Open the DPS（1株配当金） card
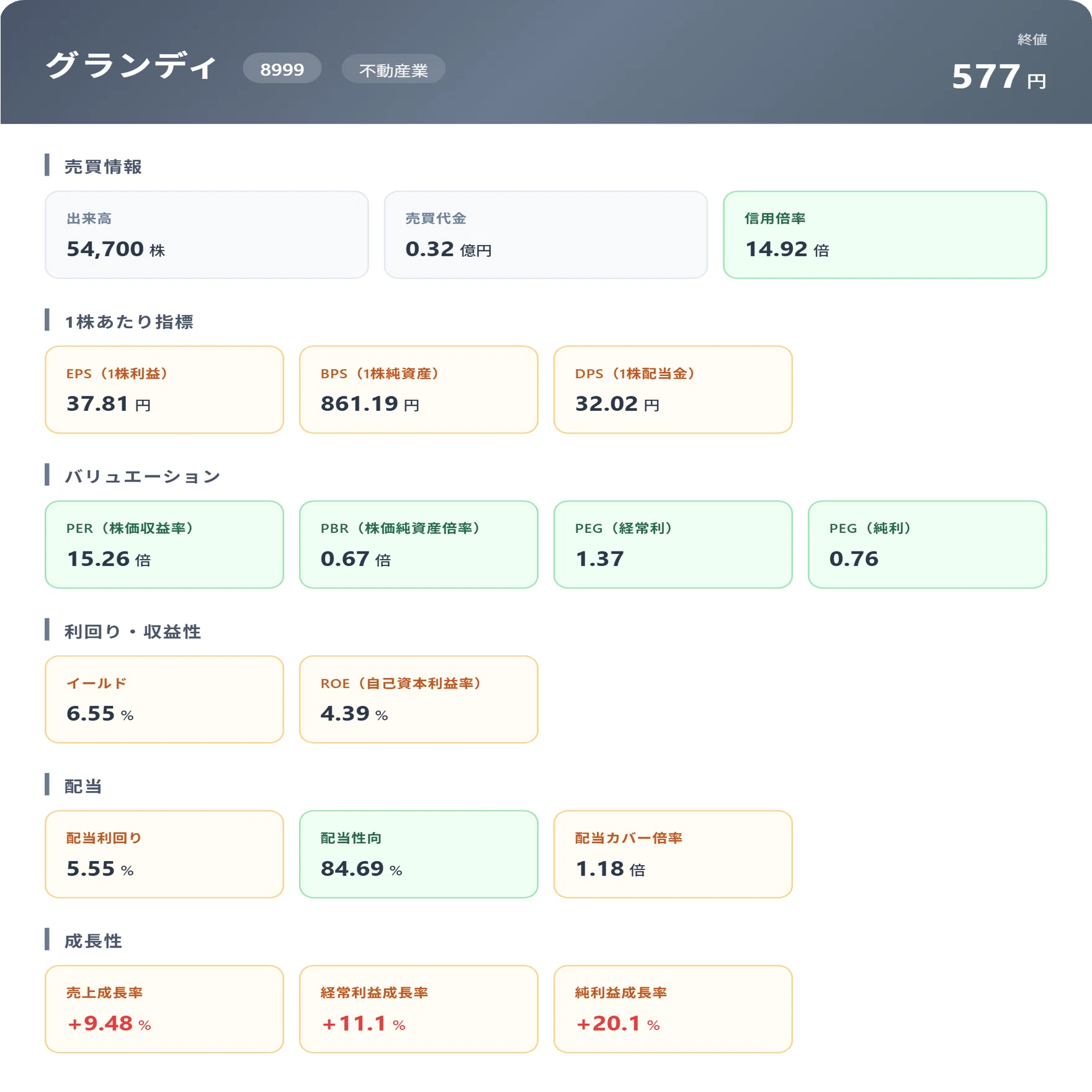The width and height of the screenshot is (1092, 1092). click(x=673, y=390)
